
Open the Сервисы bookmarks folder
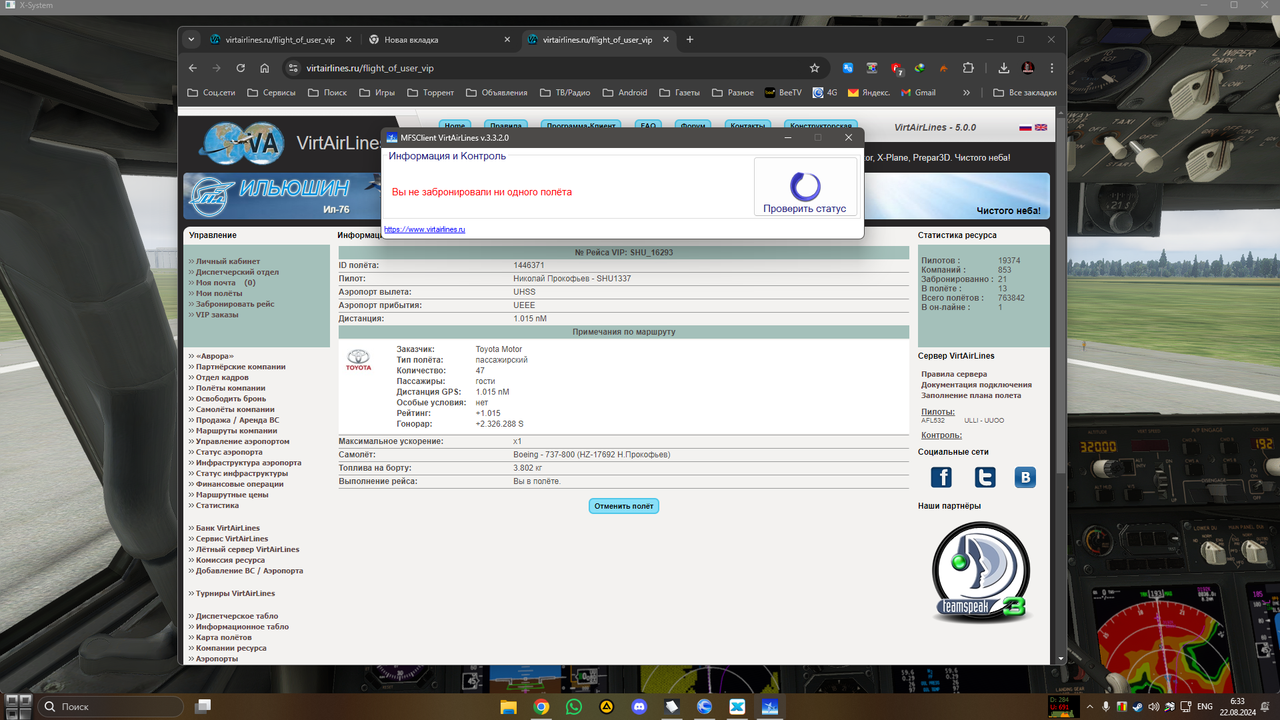click(x=271, y=92)
